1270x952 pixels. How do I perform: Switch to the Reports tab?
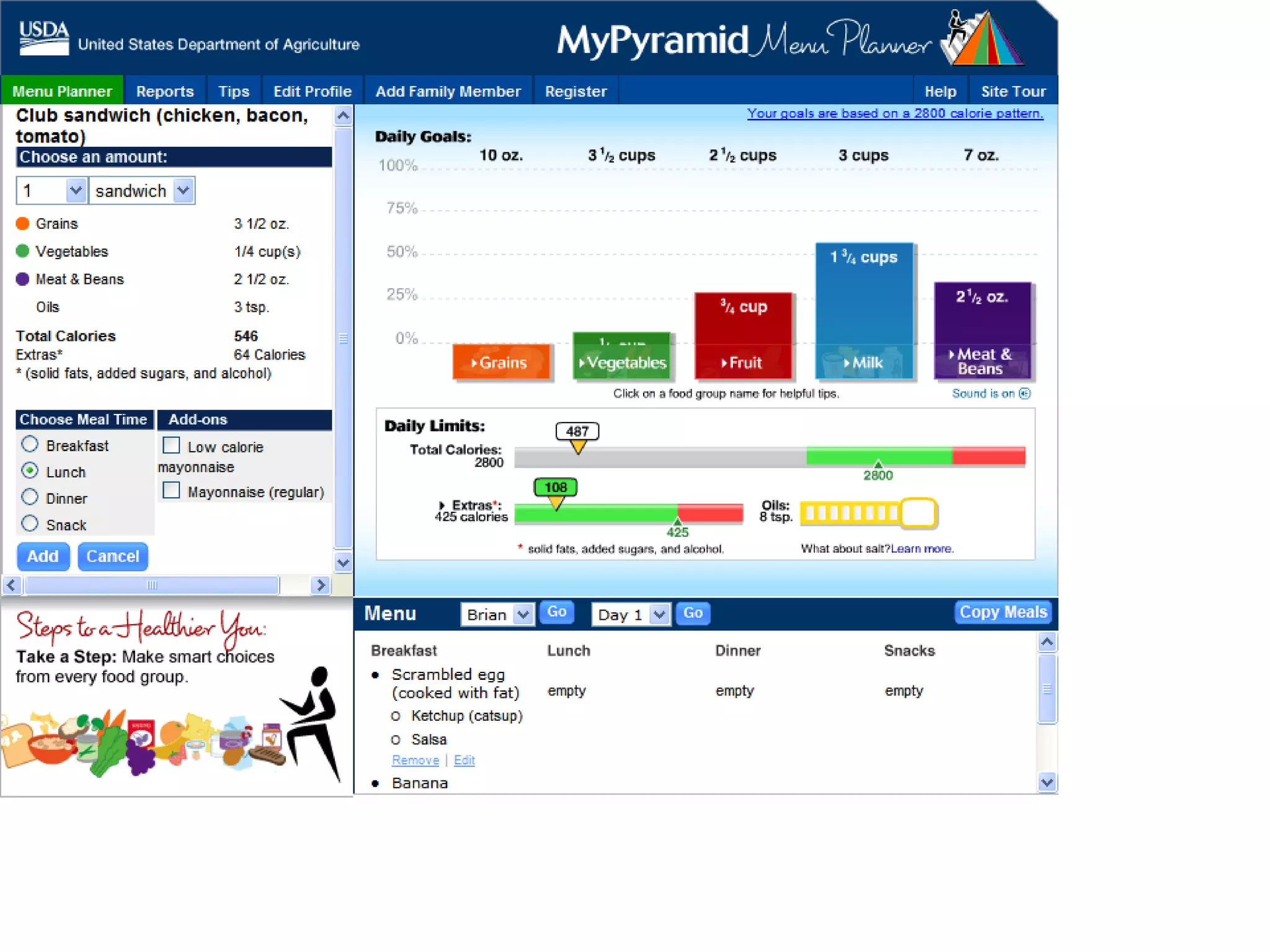click(165, 91)
